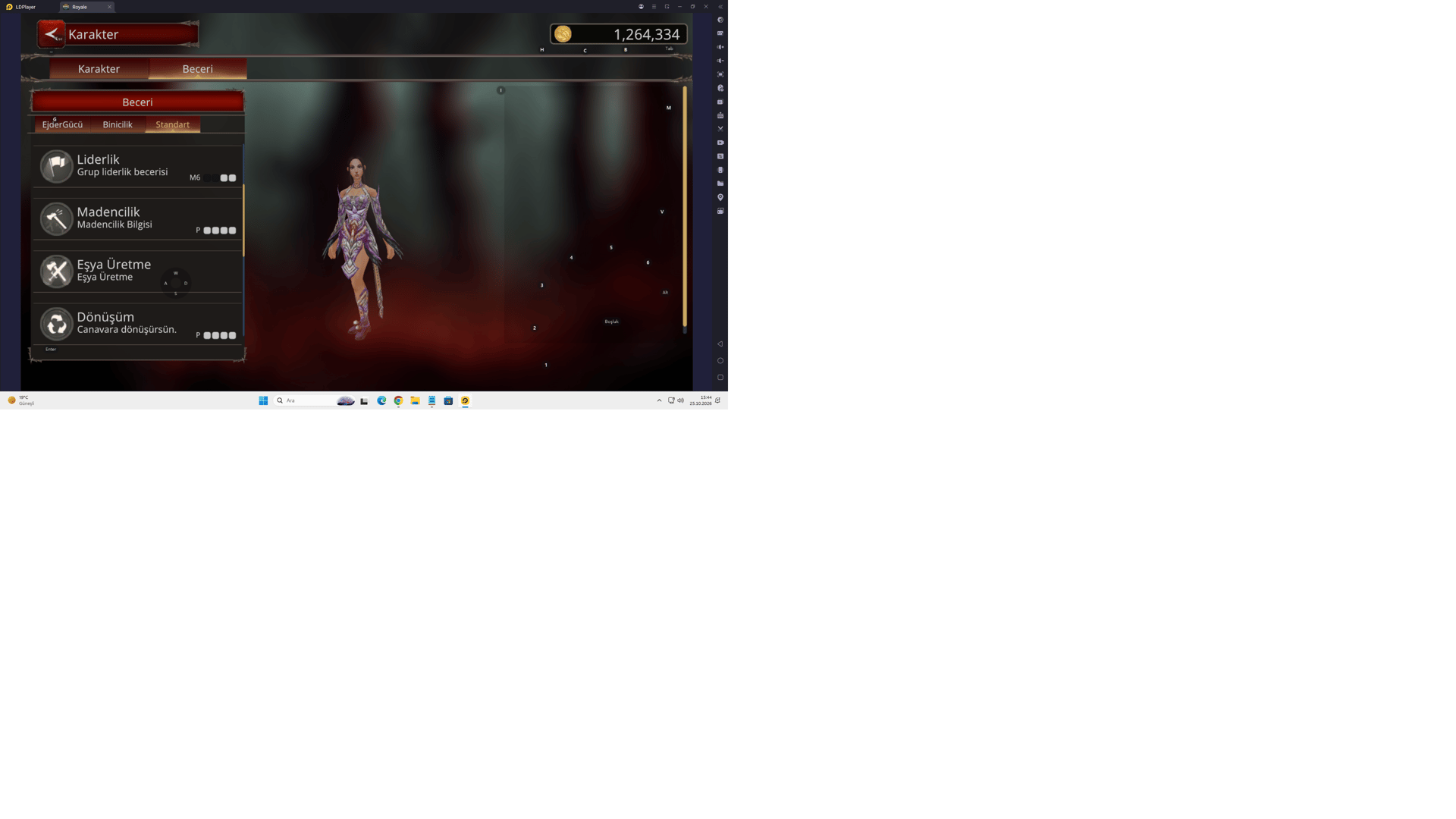
Task: Open the LDPlayer user account icon
Action: pyautogui.click(x=641, y=7)
